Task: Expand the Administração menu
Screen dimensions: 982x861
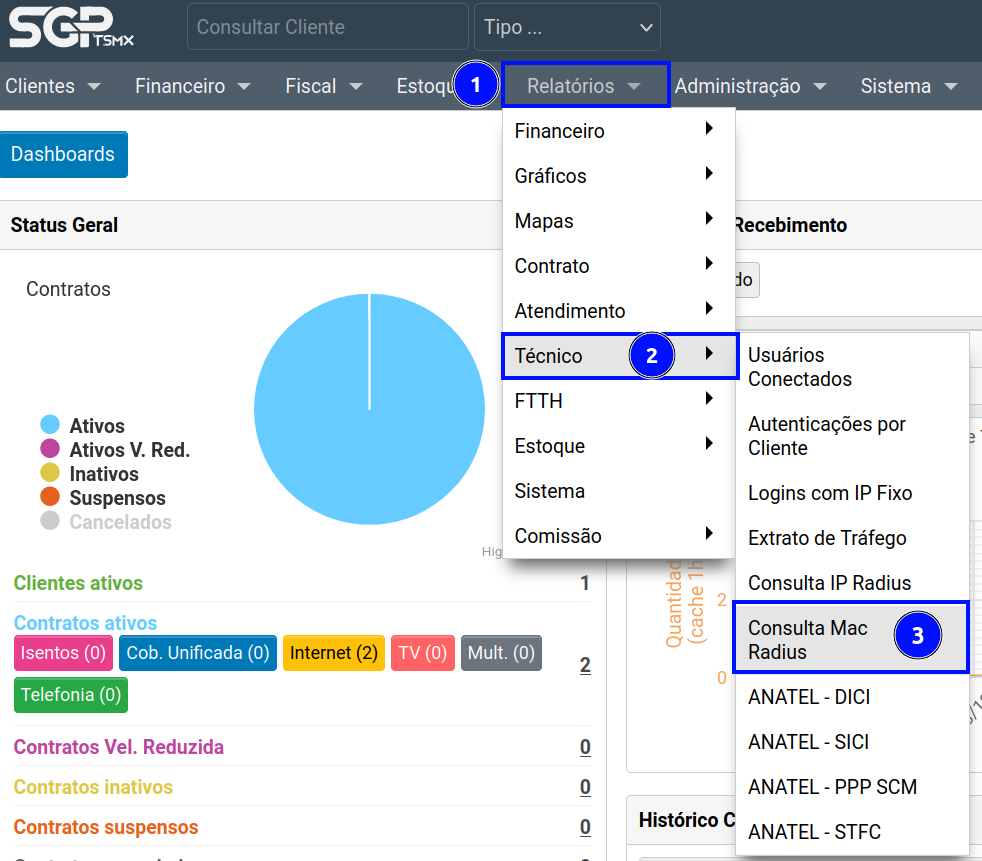Action: [x=750, y=86]
